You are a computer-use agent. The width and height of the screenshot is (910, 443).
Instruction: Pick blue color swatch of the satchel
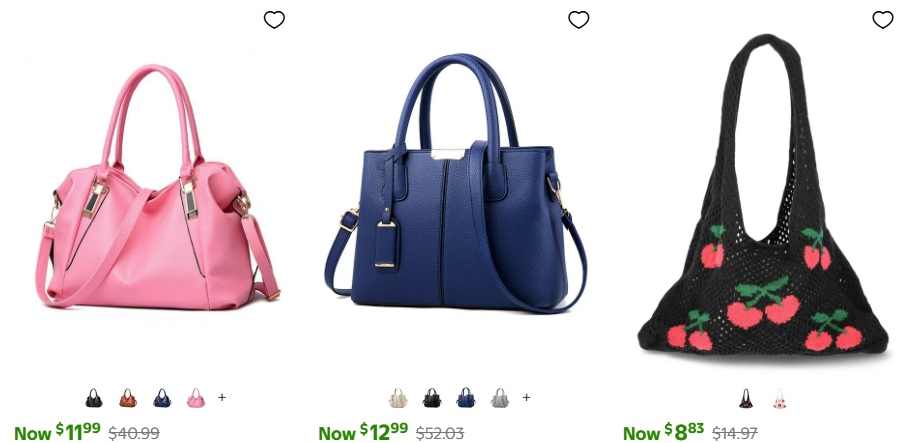click(x=465, y=398)
